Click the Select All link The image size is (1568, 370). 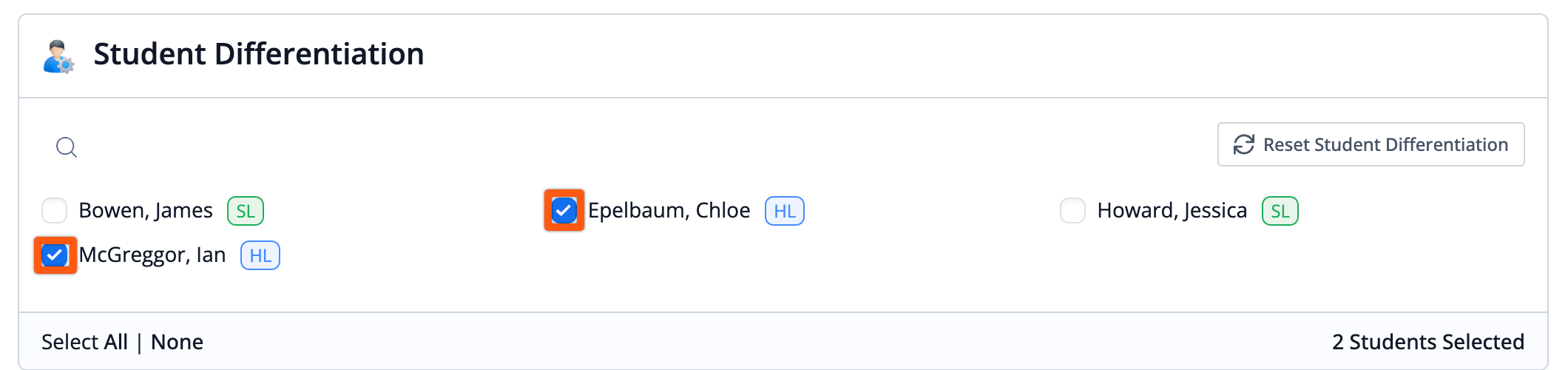84,342
